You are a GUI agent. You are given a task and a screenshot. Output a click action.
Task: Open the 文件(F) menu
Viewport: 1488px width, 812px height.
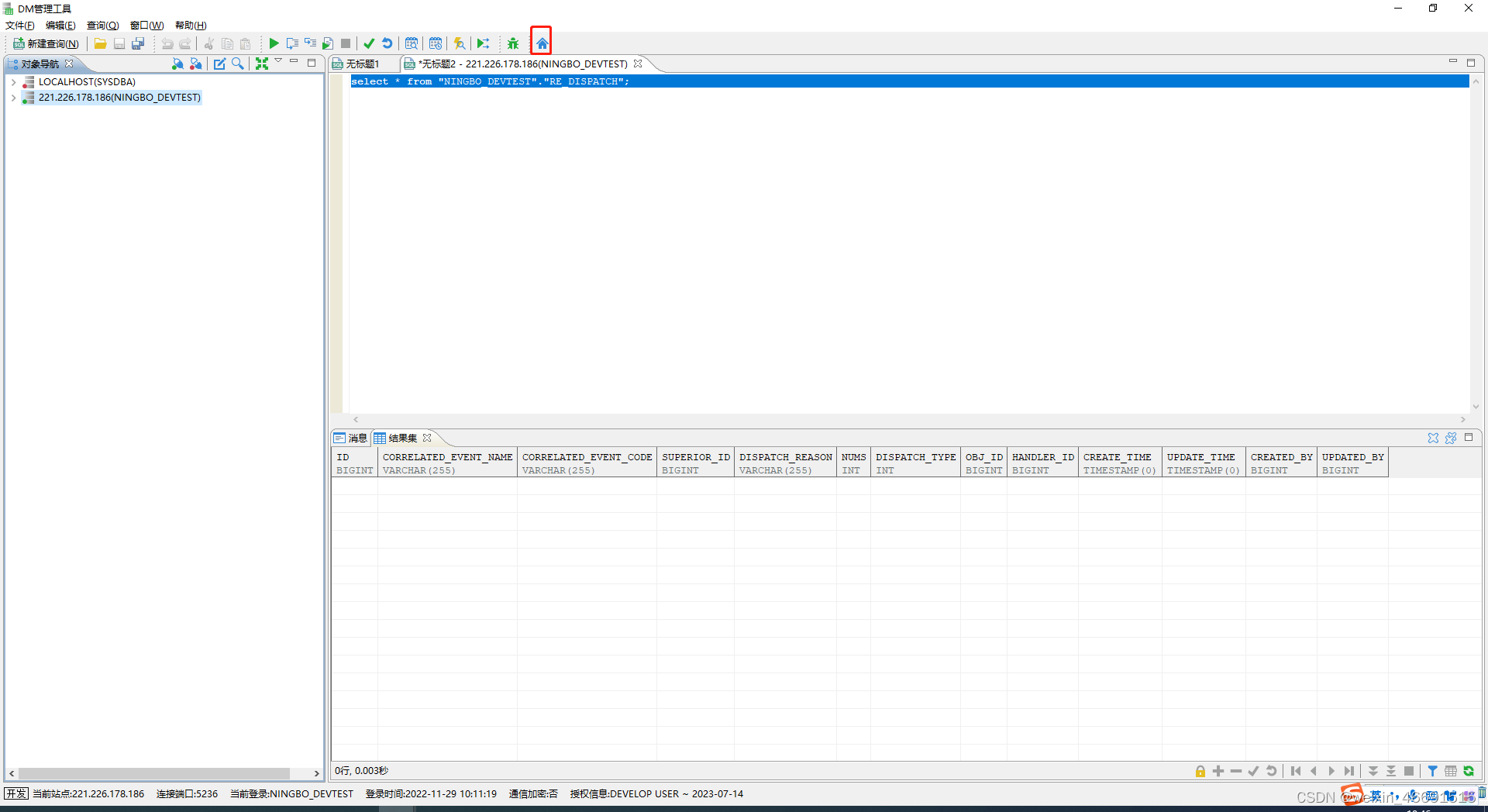[x=20, y=26]
